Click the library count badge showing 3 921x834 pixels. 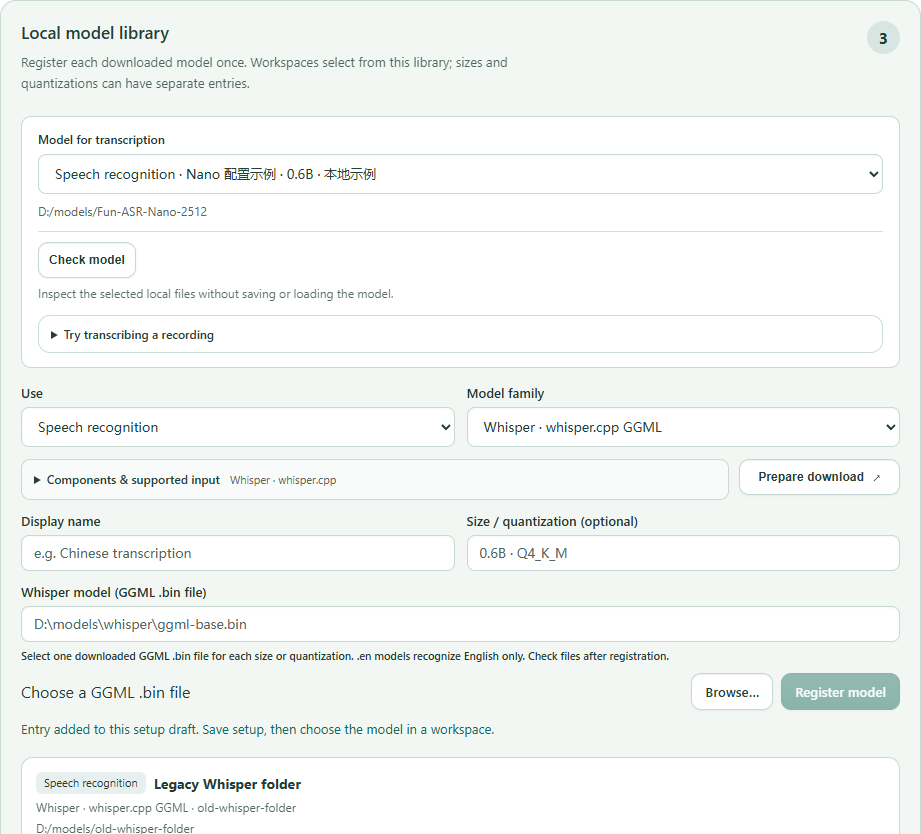(x=883, y=38)
